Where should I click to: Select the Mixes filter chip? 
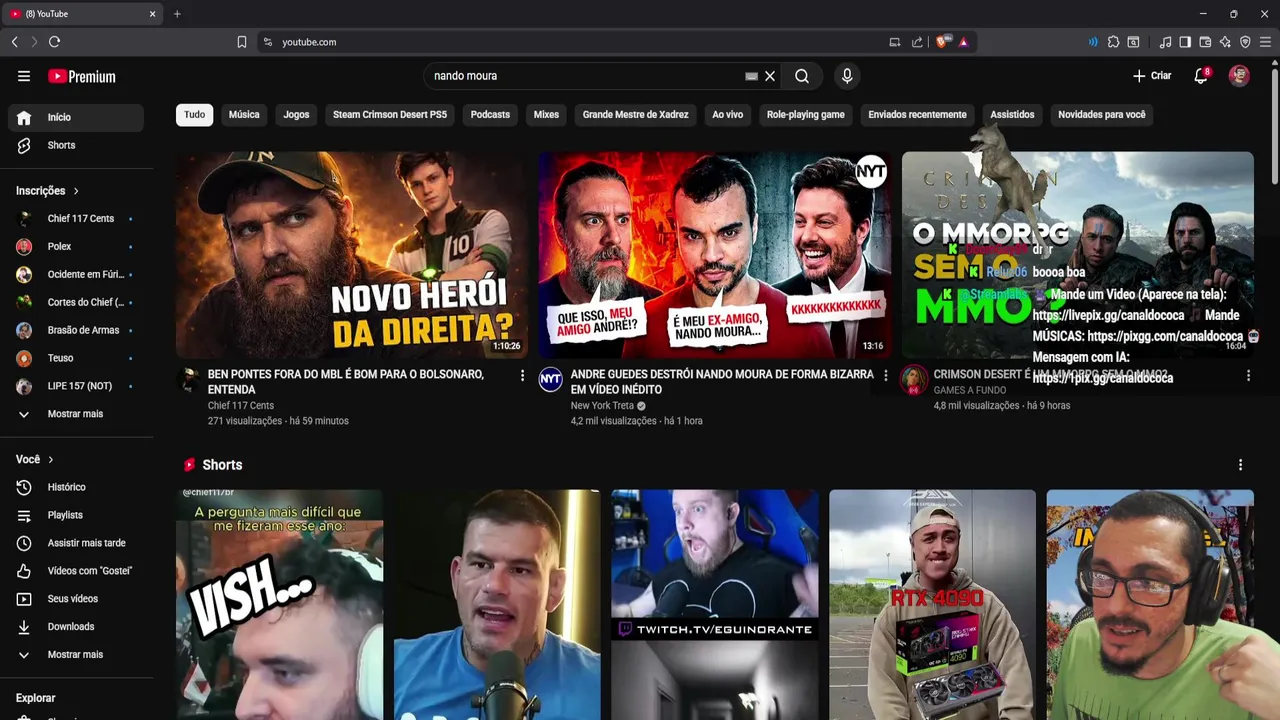546,115
